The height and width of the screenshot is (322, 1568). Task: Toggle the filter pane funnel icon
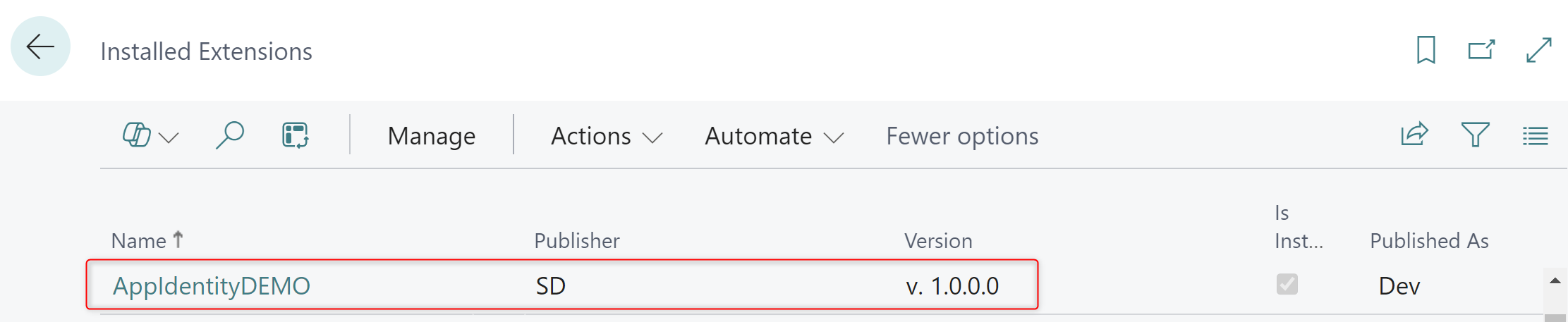[x=1475, y=134]
